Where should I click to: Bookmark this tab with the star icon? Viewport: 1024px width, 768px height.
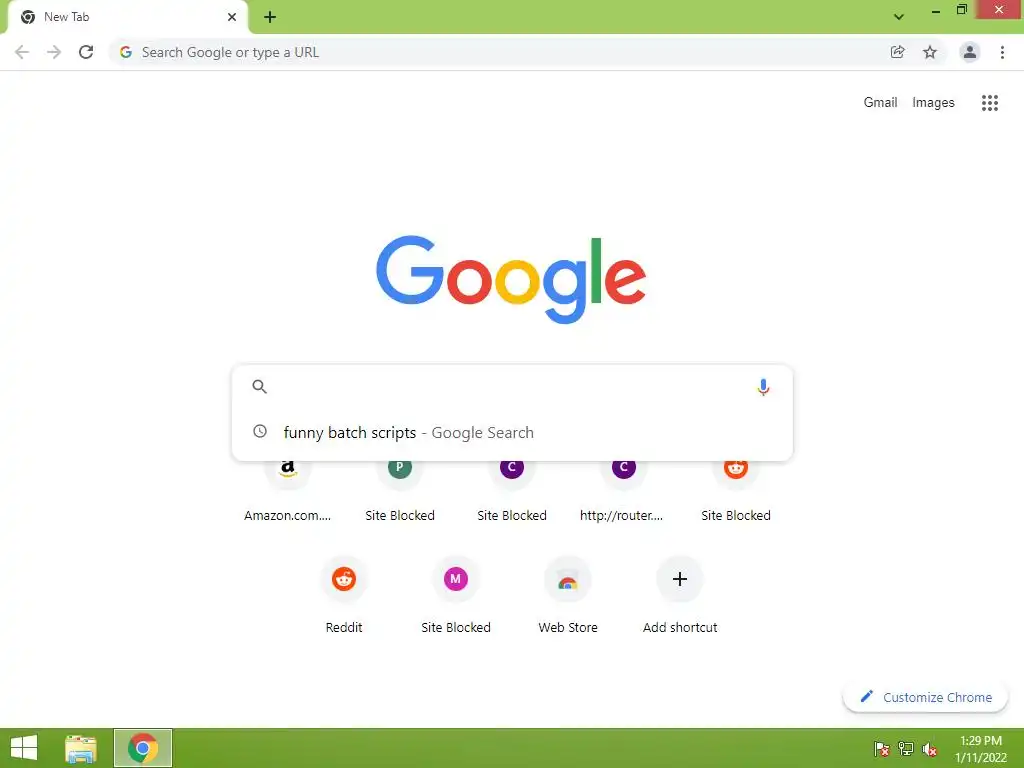point(930,52)
